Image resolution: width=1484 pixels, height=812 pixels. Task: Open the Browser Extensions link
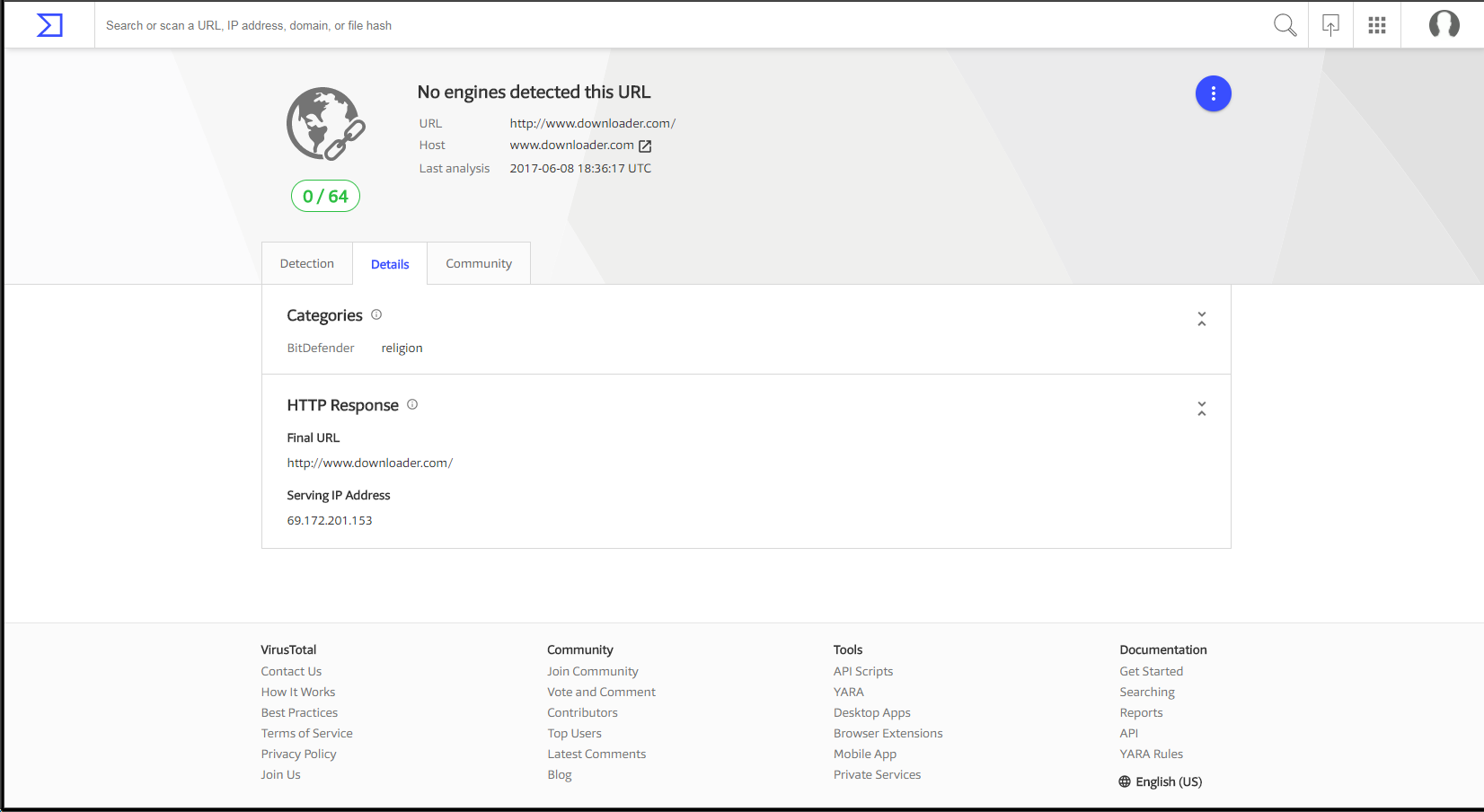888,733
